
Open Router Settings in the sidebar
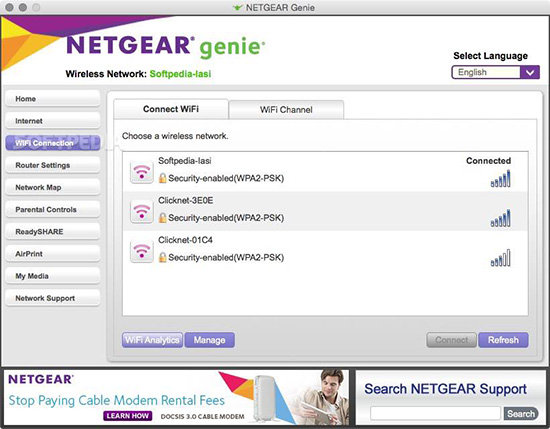(53, 165)
